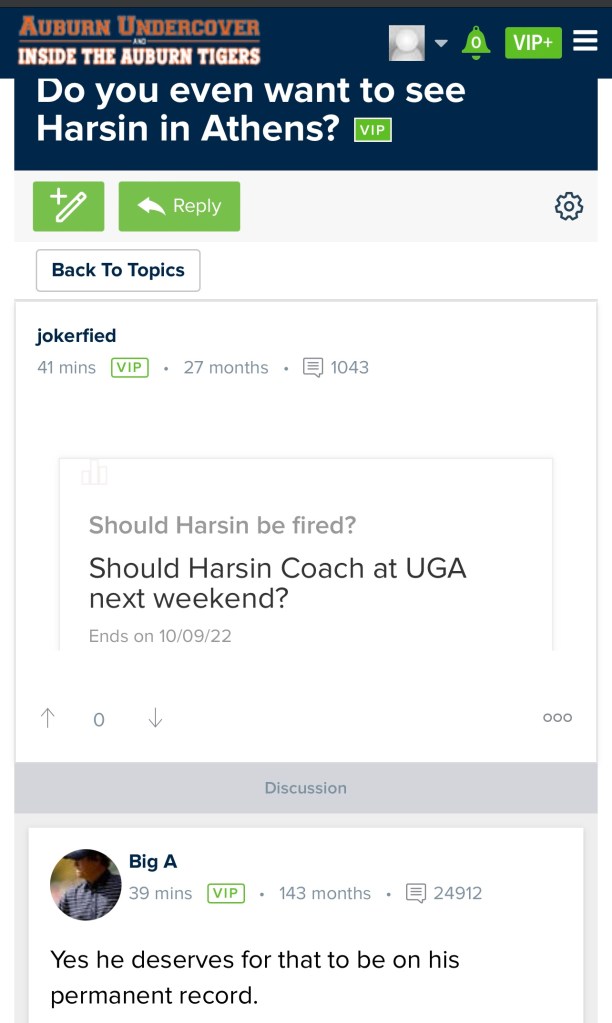The height and width of the screenshot is (1023, 612).
Task: Open the poll question about UGA
Action: pyautogui.click(x=278, y=582)
